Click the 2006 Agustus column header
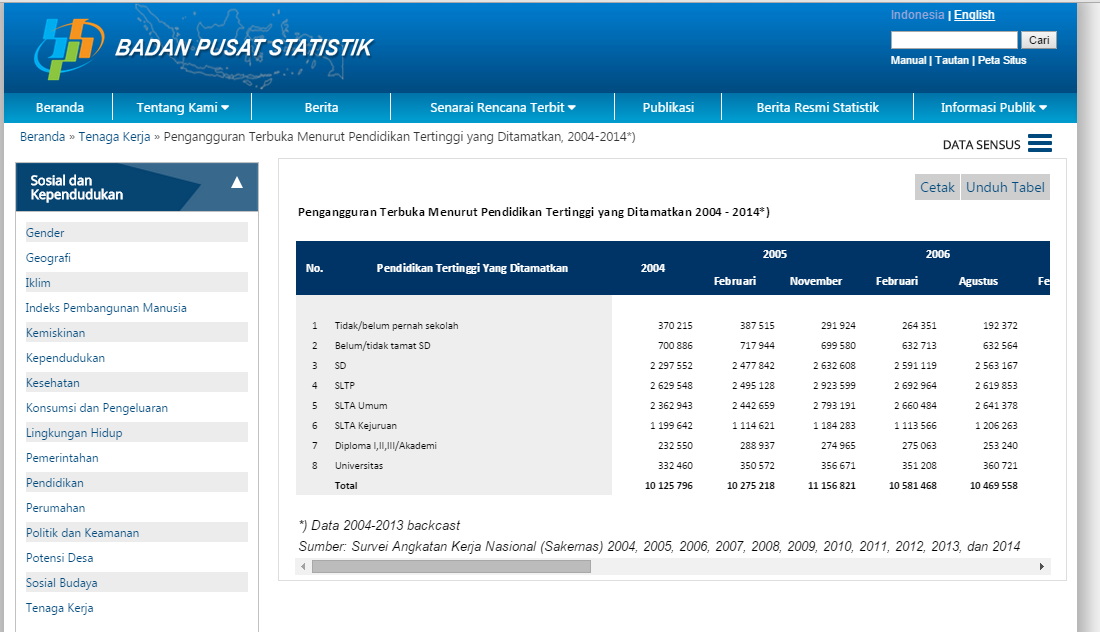 (978, 281)
